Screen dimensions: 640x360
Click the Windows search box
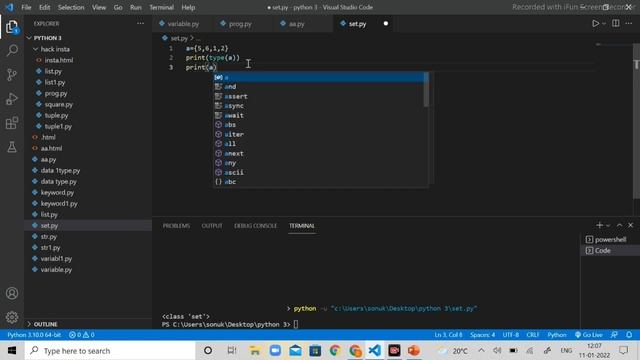coord(110,351)
